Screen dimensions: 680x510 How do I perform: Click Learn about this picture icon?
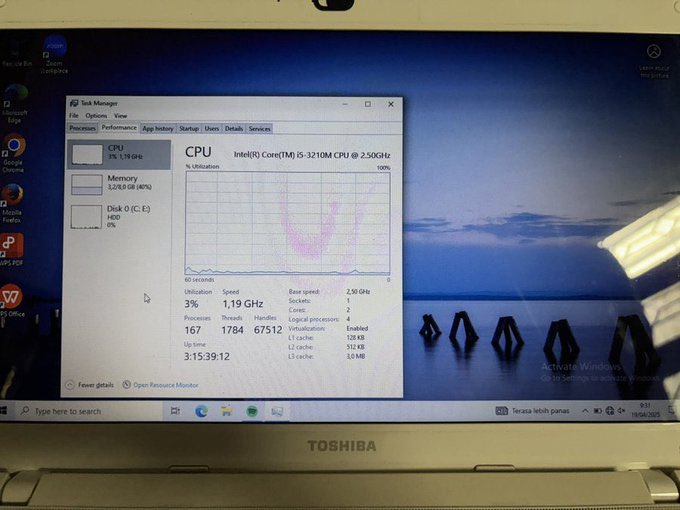point(654,60)
